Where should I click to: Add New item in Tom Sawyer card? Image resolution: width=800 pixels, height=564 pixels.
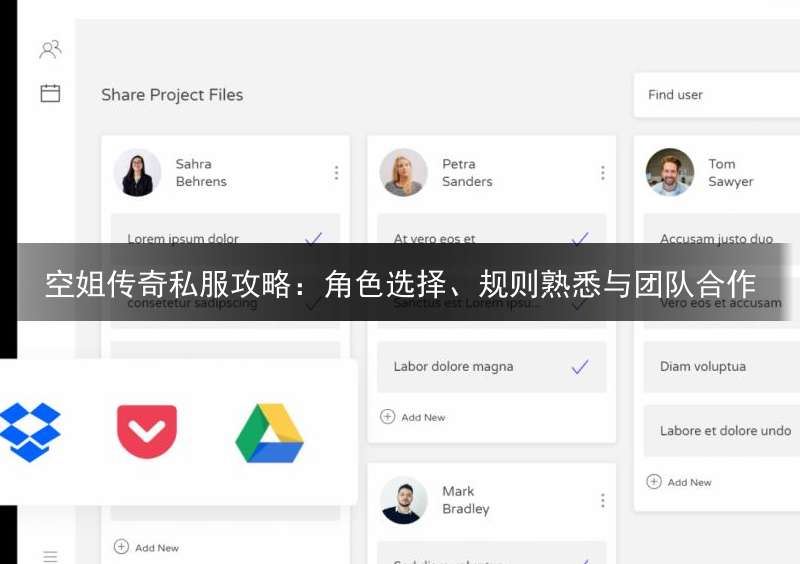click(x=679, y=482)
